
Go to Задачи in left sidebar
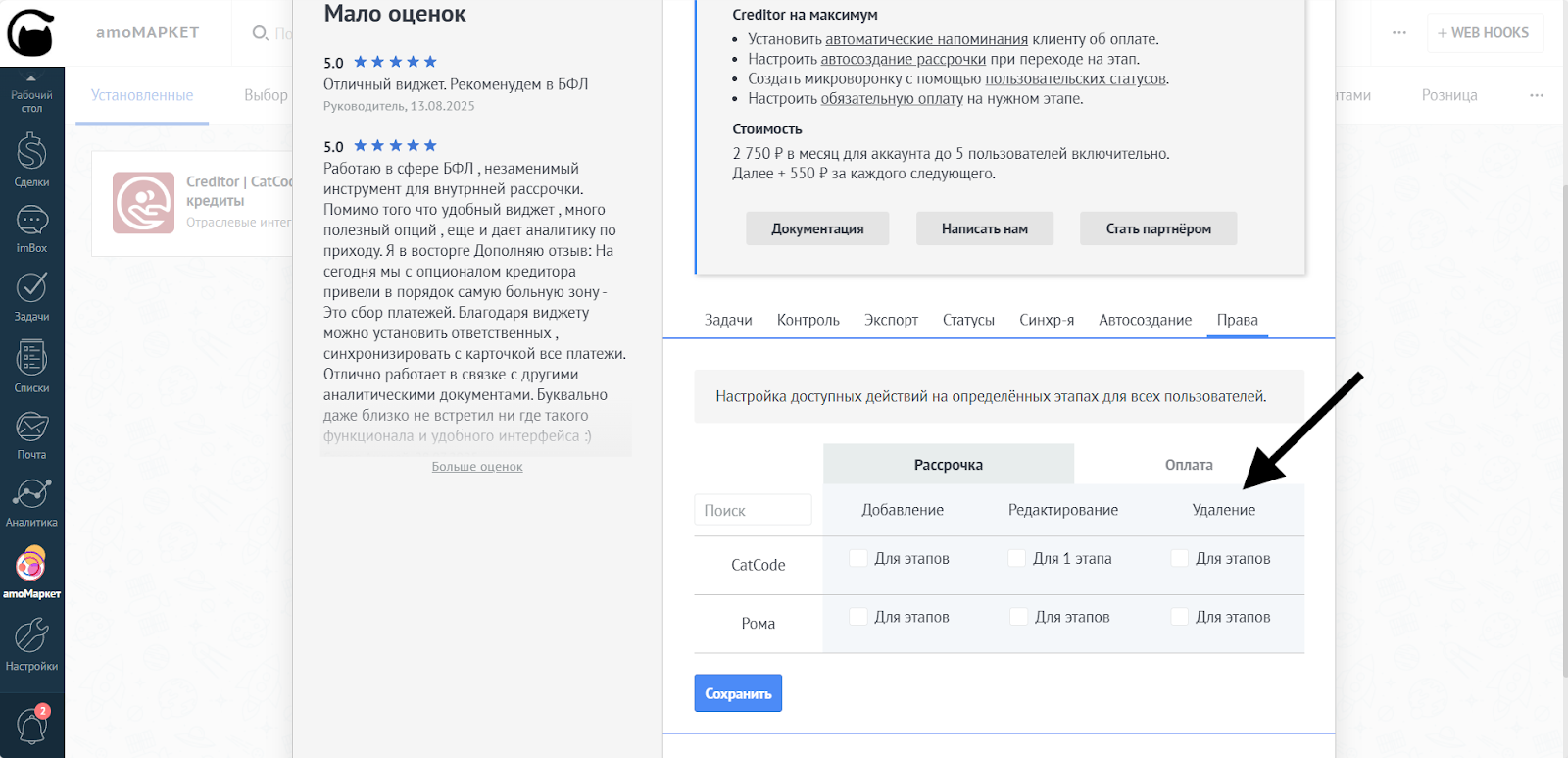pyautogui.click(x=31, y=295)
